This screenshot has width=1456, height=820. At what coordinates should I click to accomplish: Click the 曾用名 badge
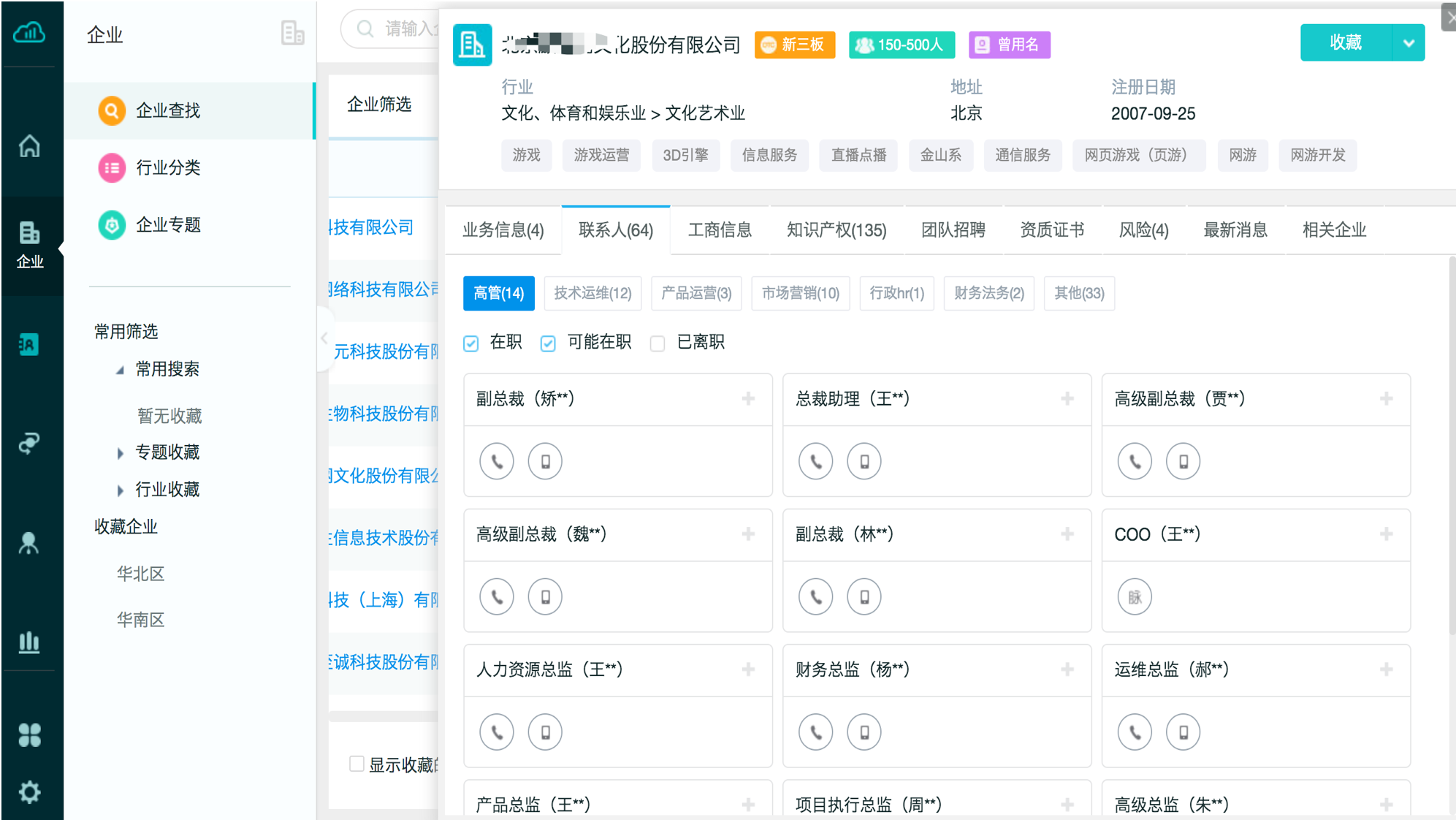point(1010,45)
